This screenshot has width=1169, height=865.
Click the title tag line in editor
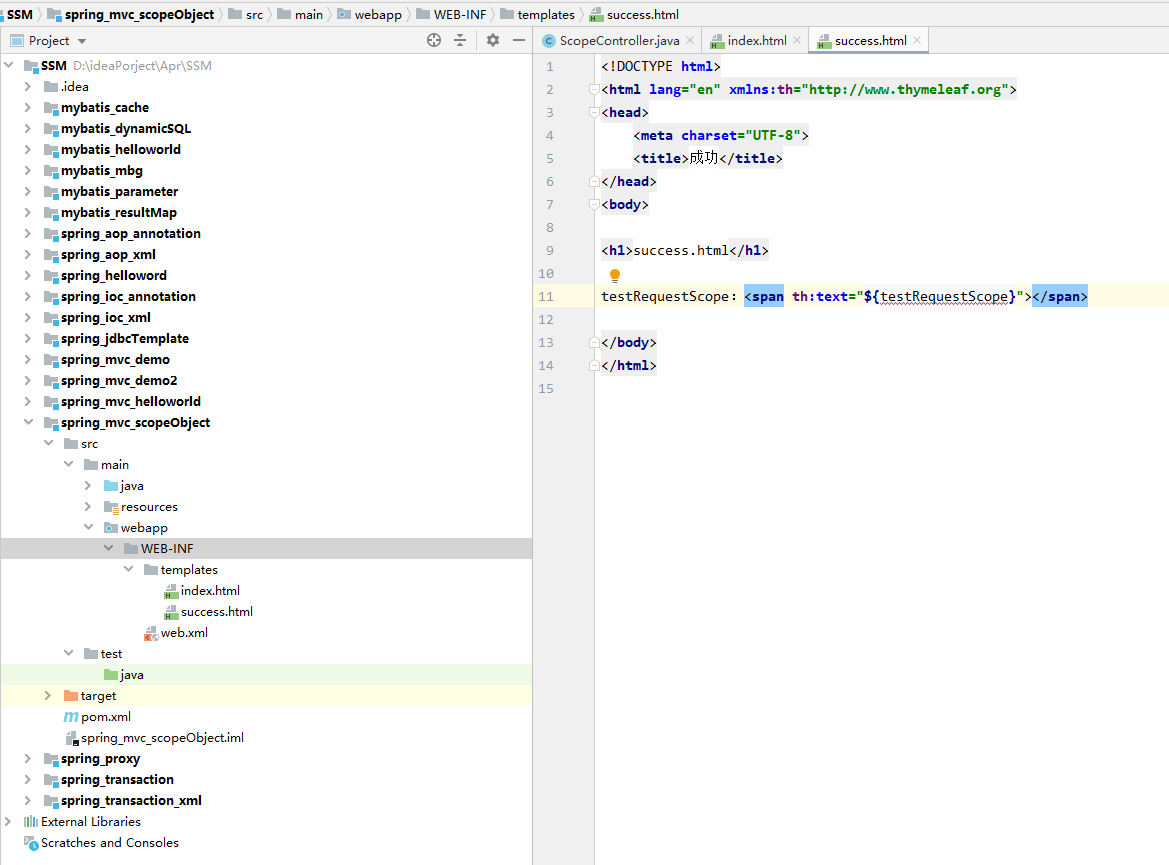(708, 158)
